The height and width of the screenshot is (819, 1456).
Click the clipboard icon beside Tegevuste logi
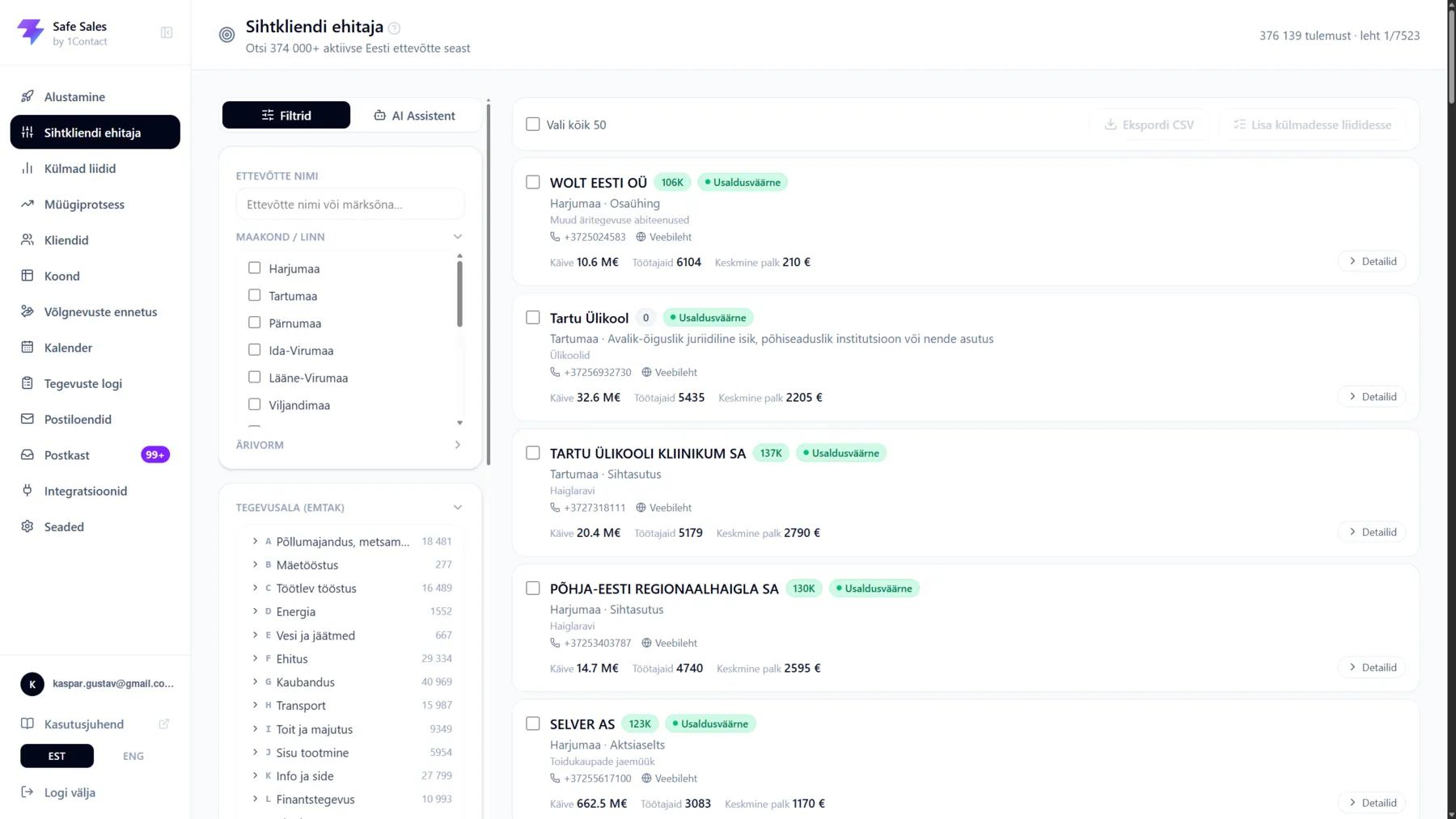28,383
